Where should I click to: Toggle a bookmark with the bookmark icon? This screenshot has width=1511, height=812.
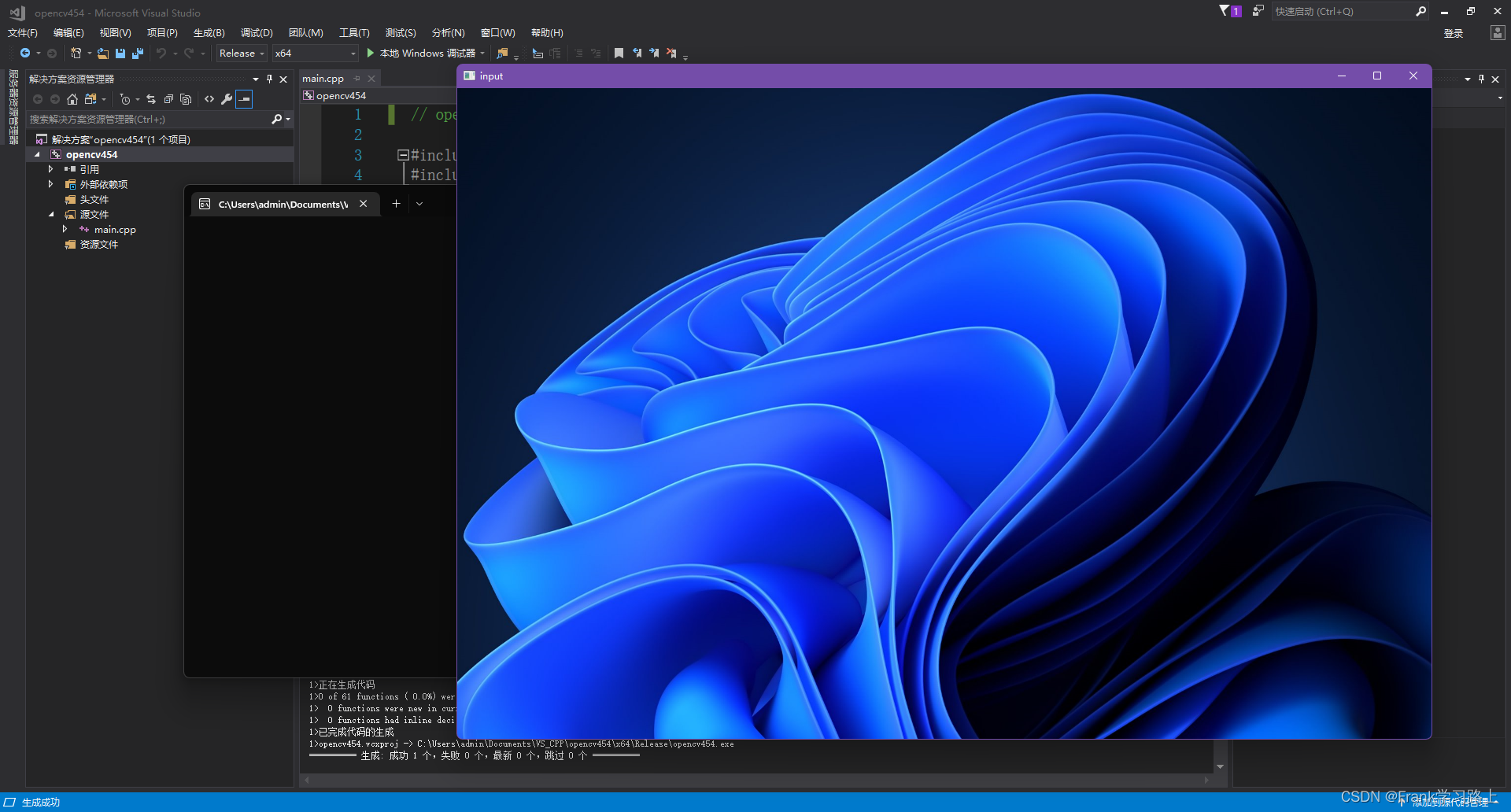(619, 54)
